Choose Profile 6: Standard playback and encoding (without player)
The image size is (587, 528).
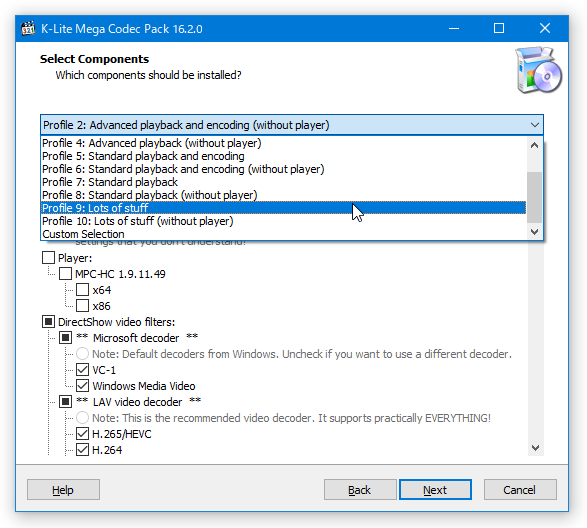(283, 169)
